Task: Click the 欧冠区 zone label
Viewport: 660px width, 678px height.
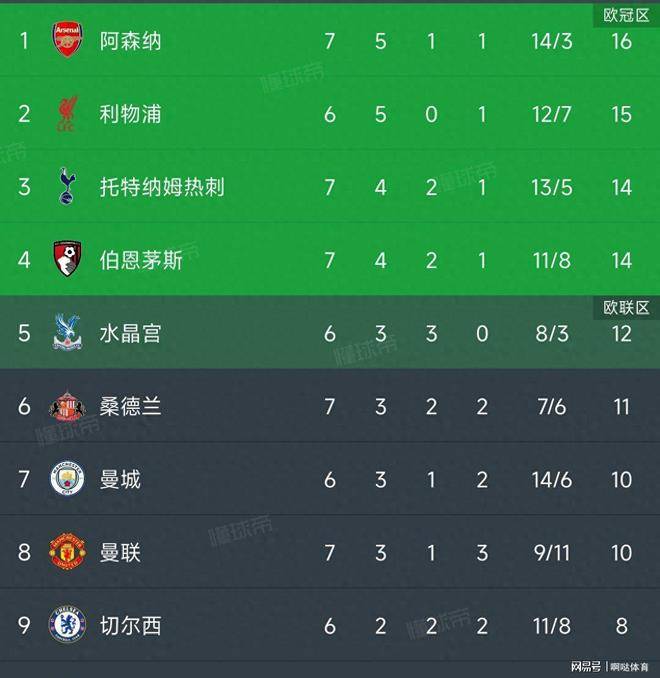Action: (x=626, y=15)
